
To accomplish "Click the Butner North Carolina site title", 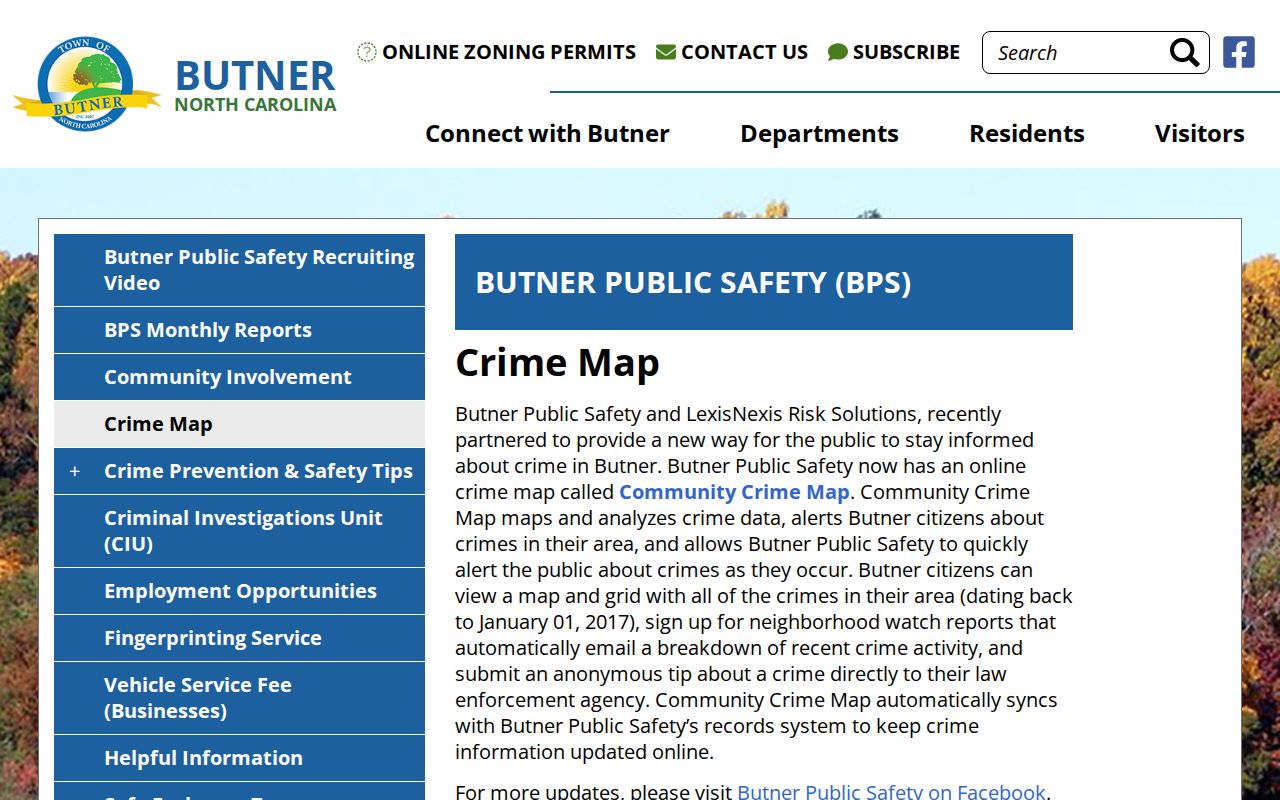I will tap(256, 84).
